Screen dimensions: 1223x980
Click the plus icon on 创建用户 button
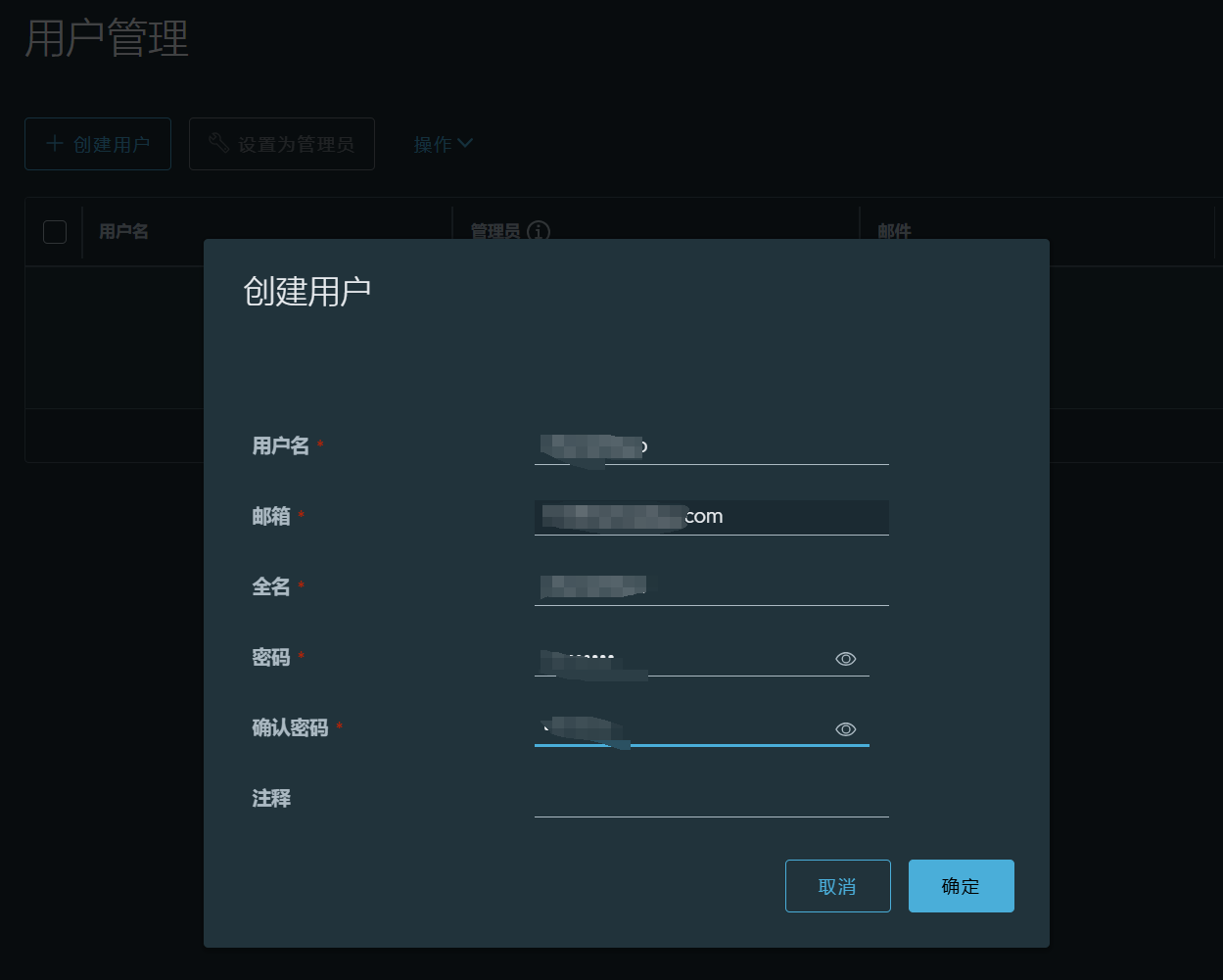55,144
